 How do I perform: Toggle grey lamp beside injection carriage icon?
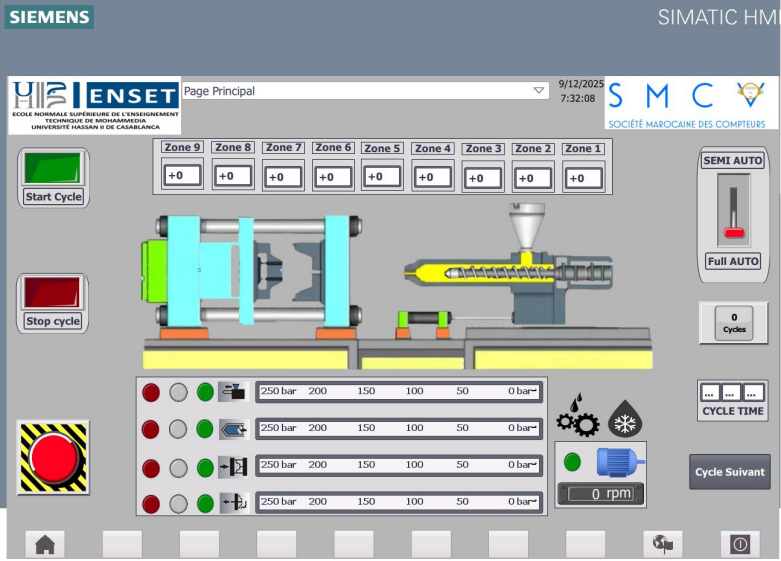point(178,392)
